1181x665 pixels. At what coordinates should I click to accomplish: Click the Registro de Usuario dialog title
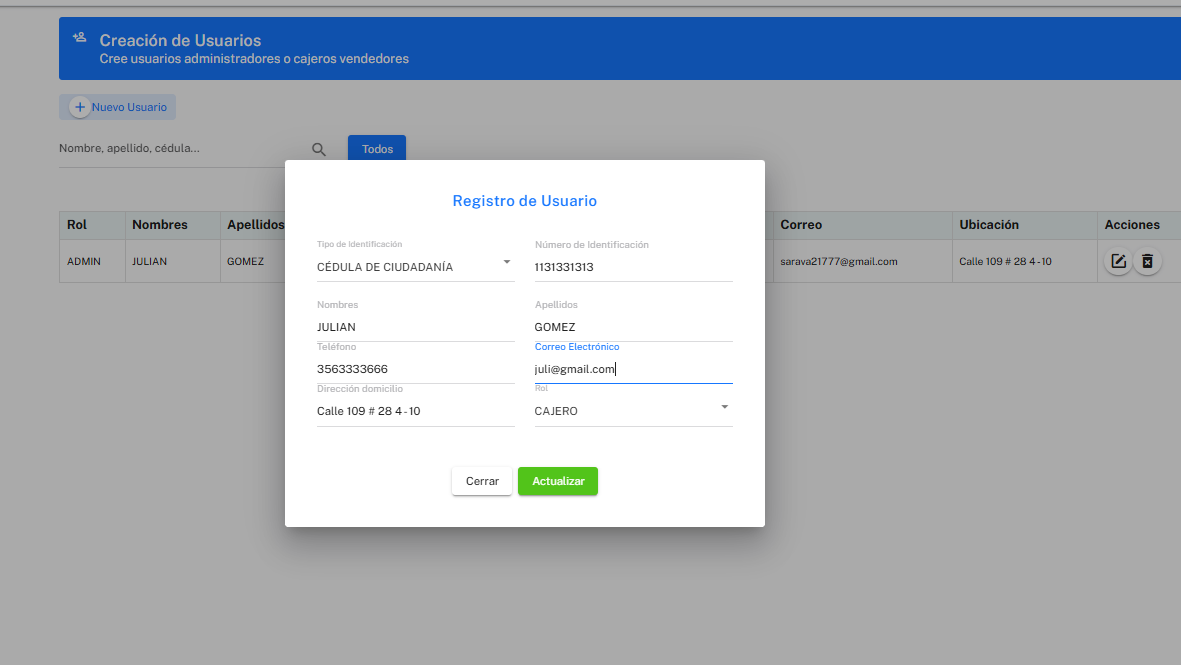(x=524, y=201)
